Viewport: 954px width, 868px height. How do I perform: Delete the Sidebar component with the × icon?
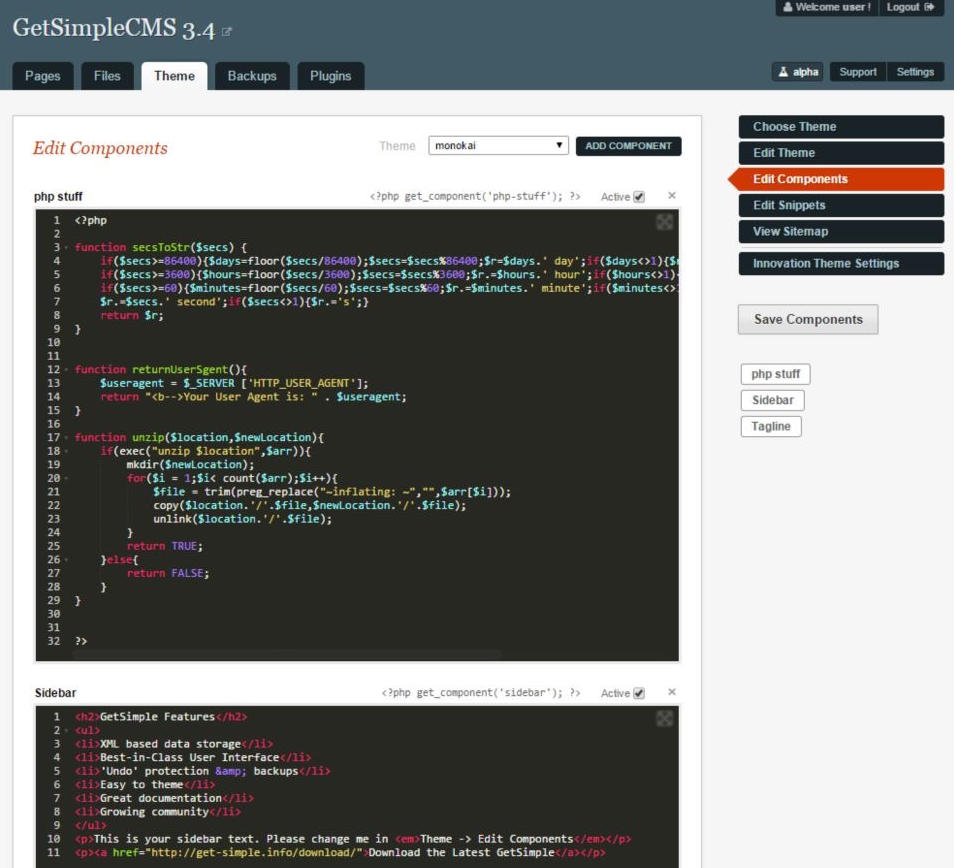(672, 692)
